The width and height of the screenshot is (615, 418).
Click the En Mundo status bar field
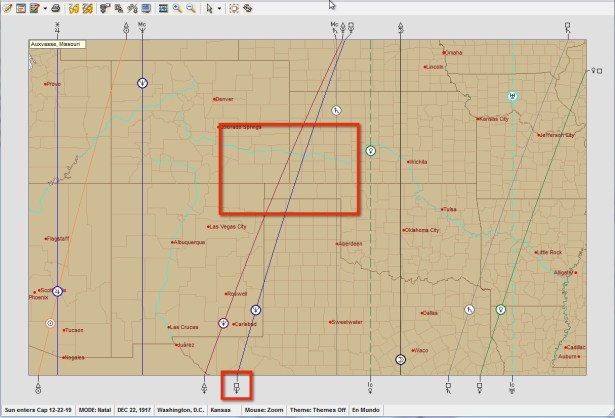[362, 410]
